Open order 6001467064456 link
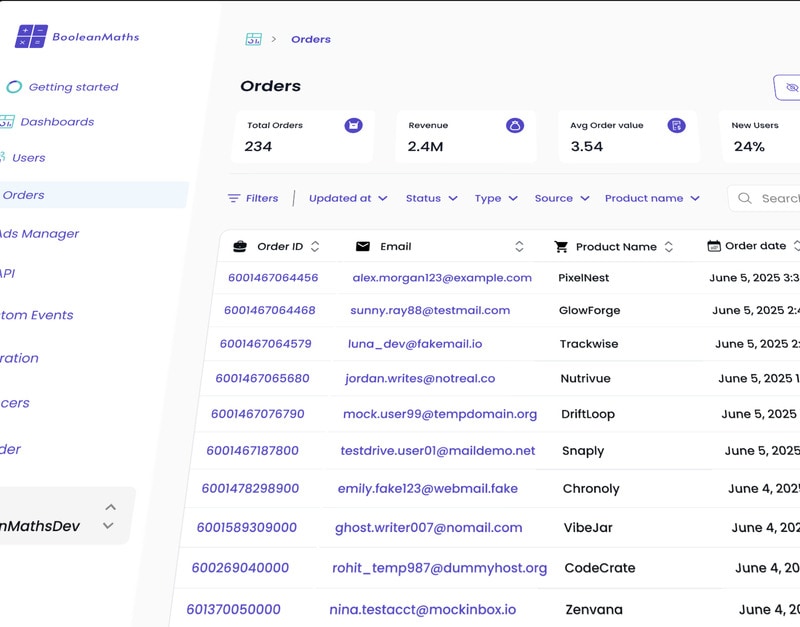Viewport: 800px width, 627px height. (x=273, y=278)
